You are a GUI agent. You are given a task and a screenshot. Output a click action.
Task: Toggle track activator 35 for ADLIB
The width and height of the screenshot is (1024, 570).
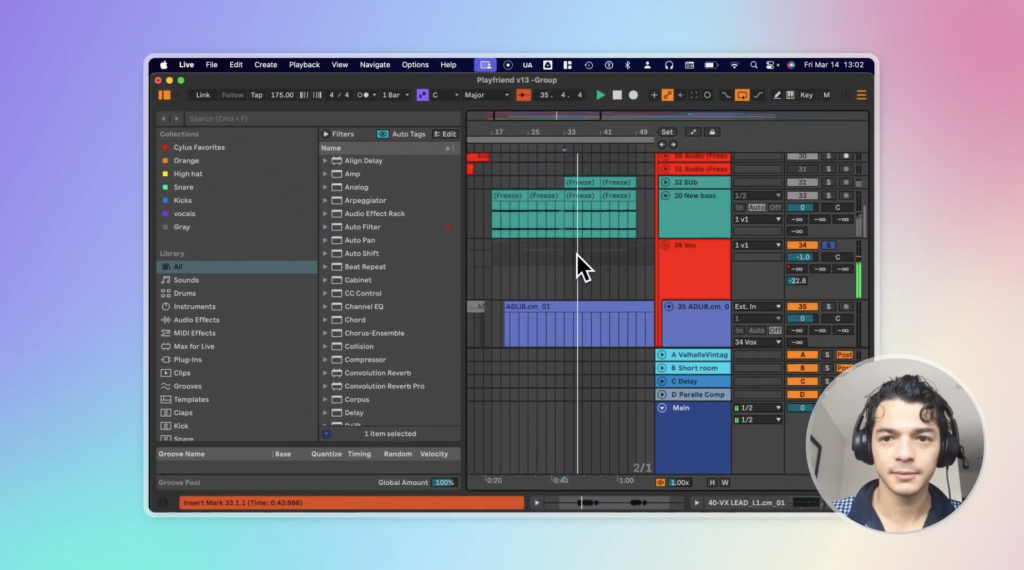802,307
